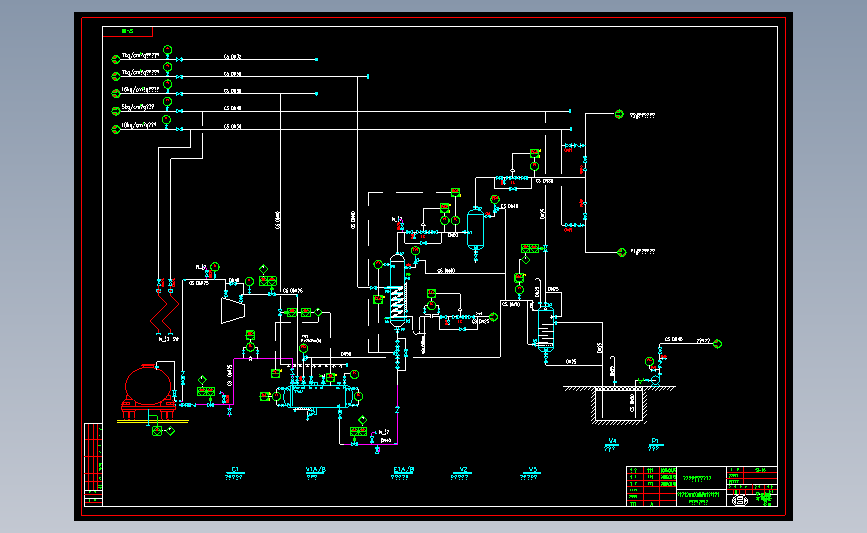Select the title block at bottom right

tap(702, 486)
